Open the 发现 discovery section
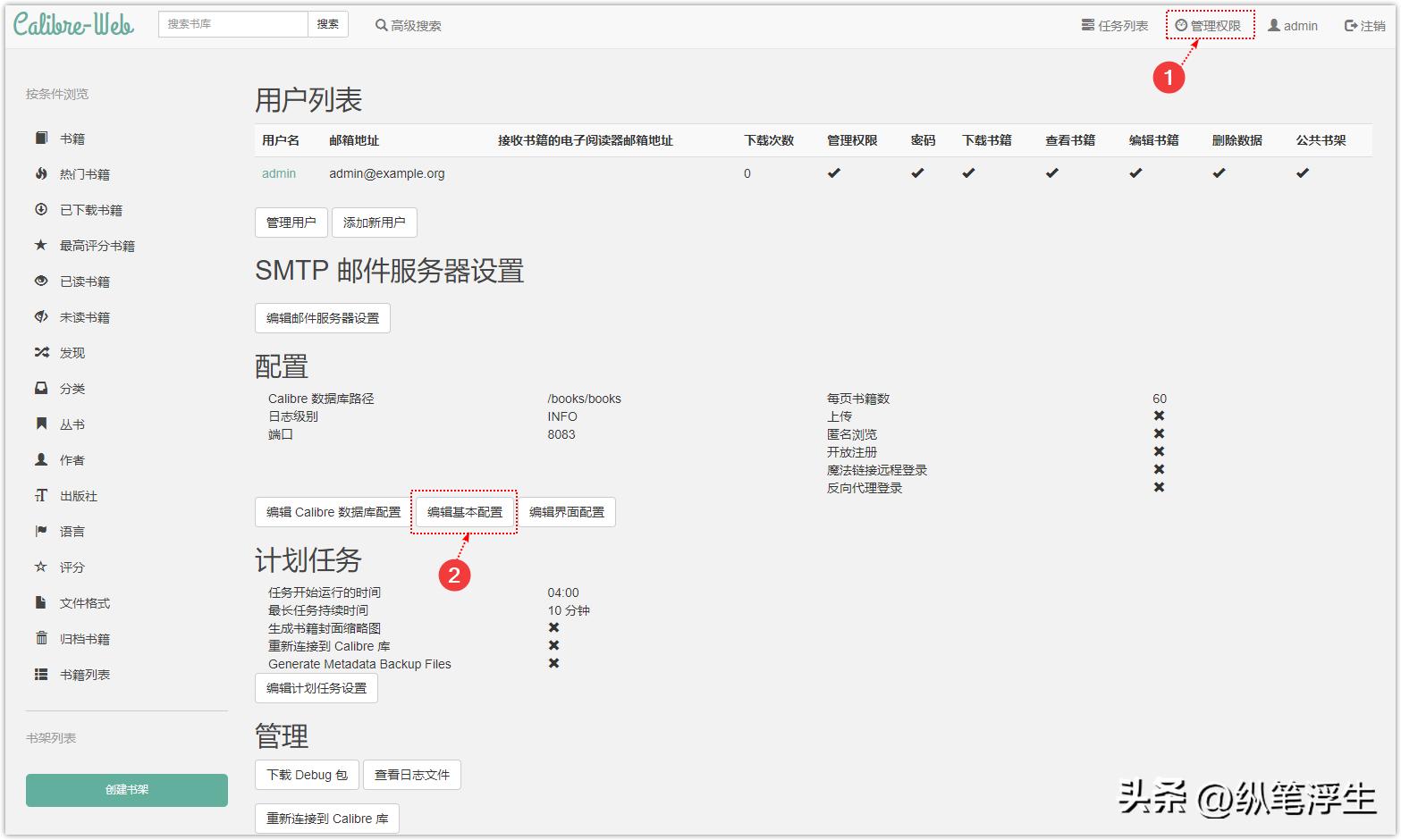The height and width of the screenshot is (840, 1401). (72, 352)
